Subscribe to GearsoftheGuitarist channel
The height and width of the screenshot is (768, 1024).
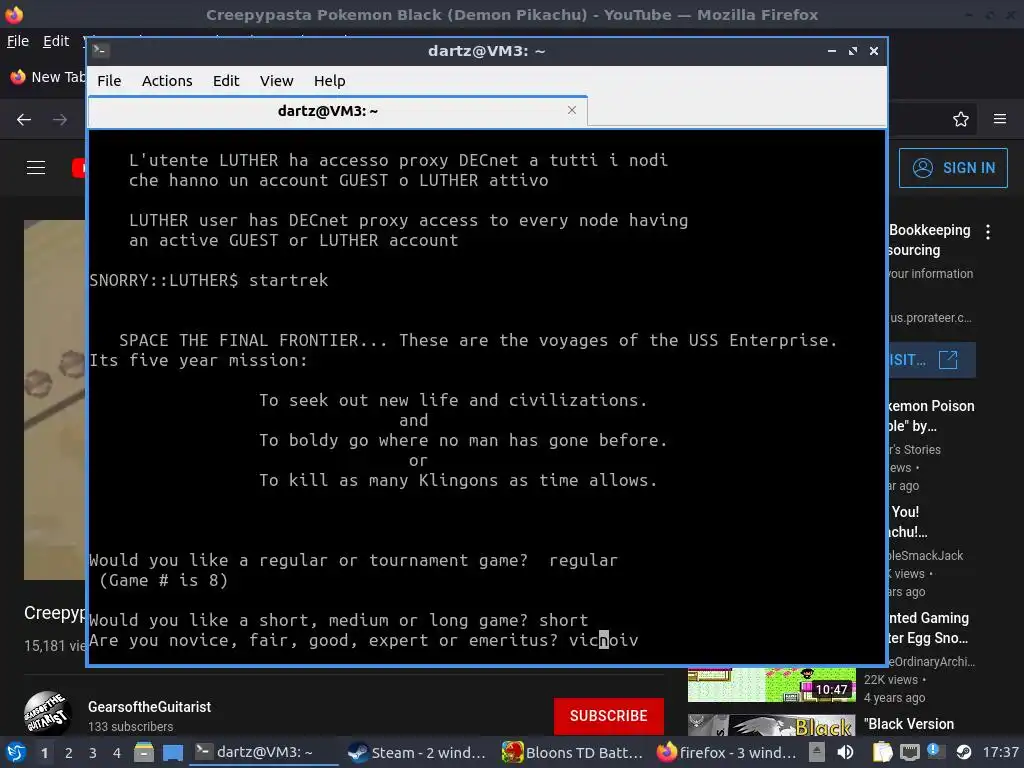(x=609, y=716)
